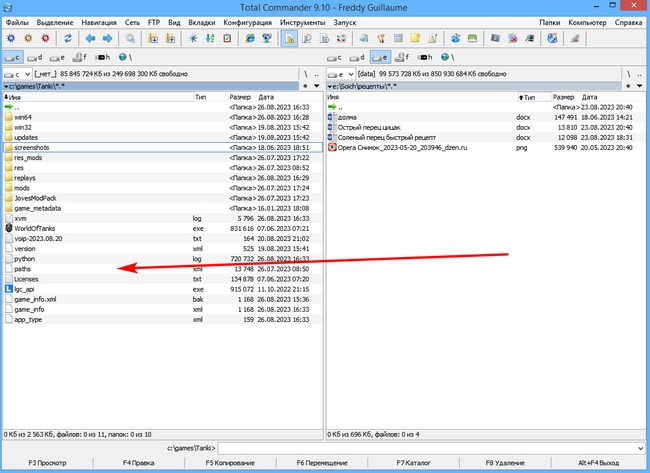This screenshot has height=473, width=650.
Task: Switch right panel to drive f
Action: click(x=402, y=57)
